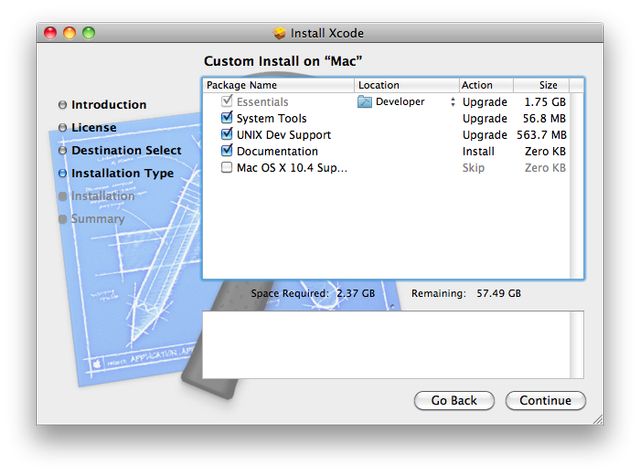This screenshot has height=475, width=640.
Task: Select the System Tools row label
Action: 271,118
